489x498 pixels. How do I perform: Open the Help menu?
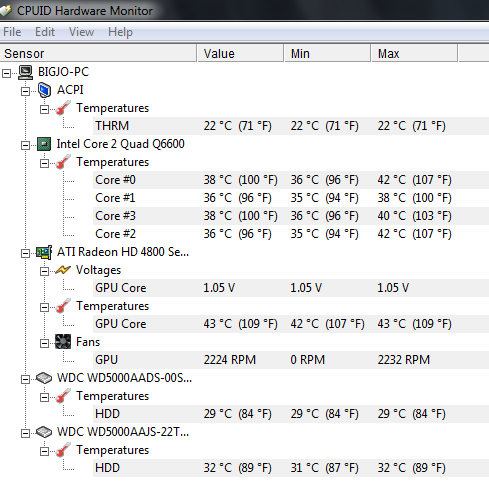(x=120, y=32)
